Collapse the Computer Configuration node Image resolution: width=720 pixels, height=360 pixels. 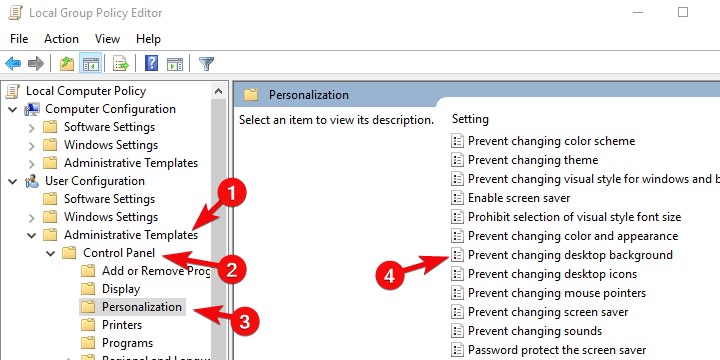(x=13, y=109)
